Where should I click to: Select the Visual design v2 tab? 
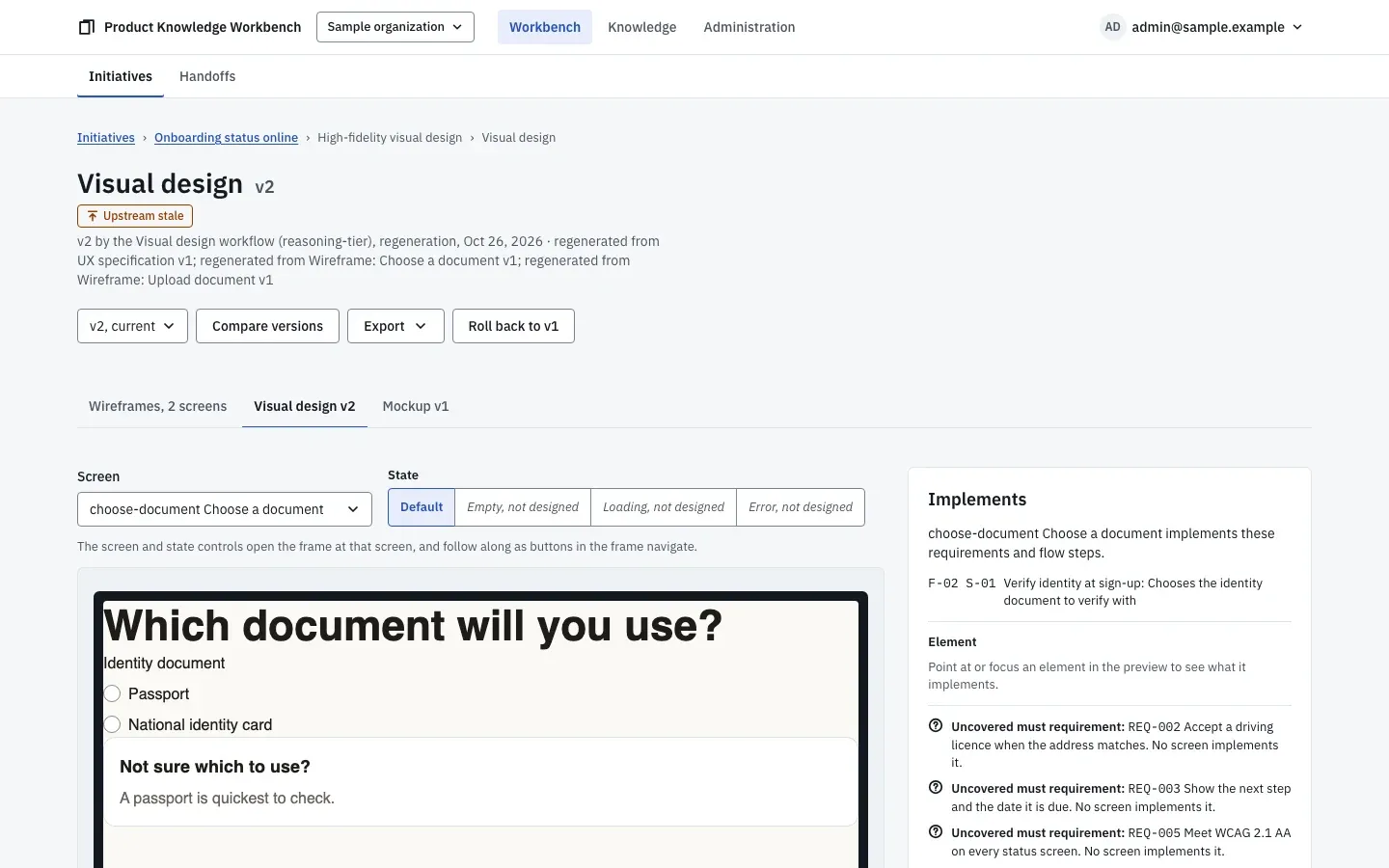click(x=305, y=406)
